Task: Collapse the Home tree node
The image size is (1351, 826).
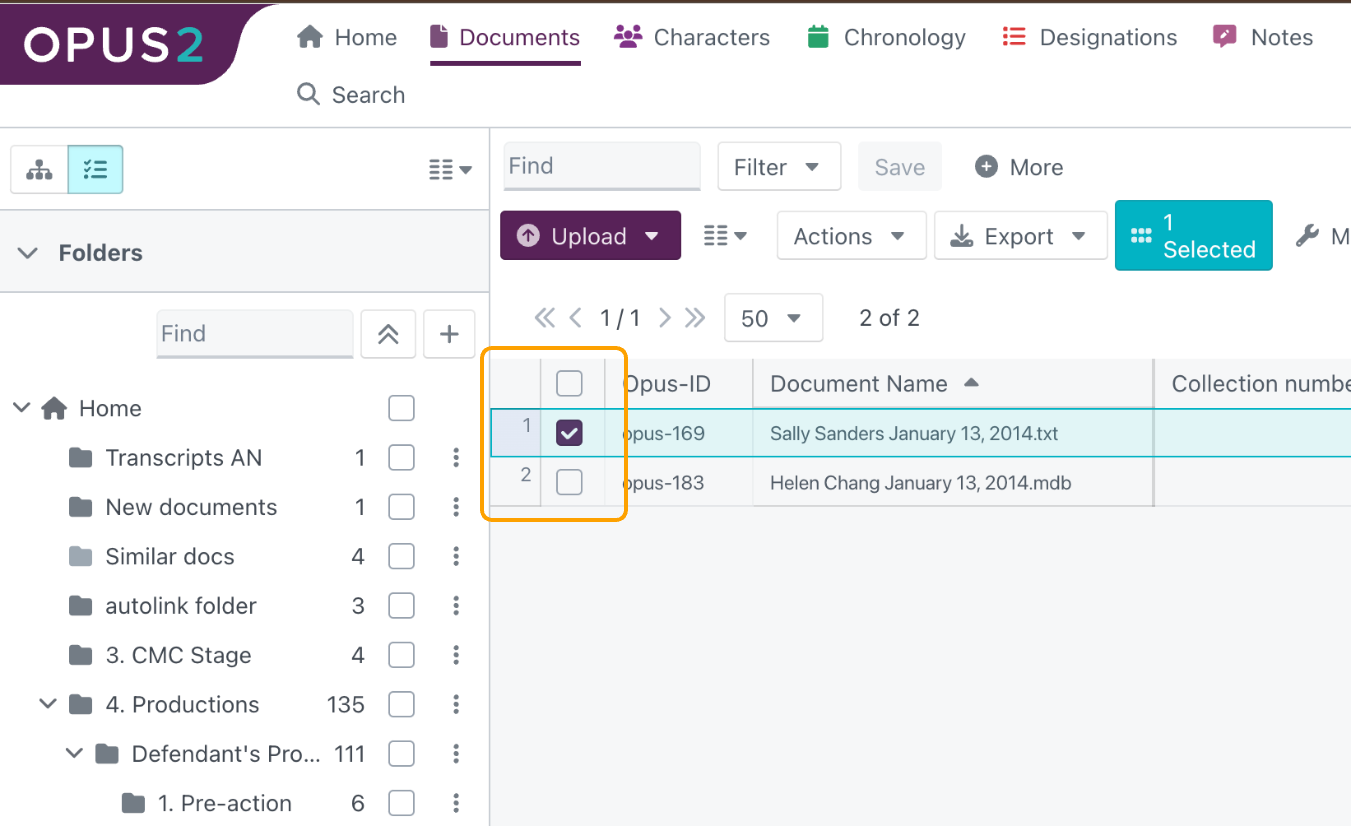Action: tap(21, 408)
